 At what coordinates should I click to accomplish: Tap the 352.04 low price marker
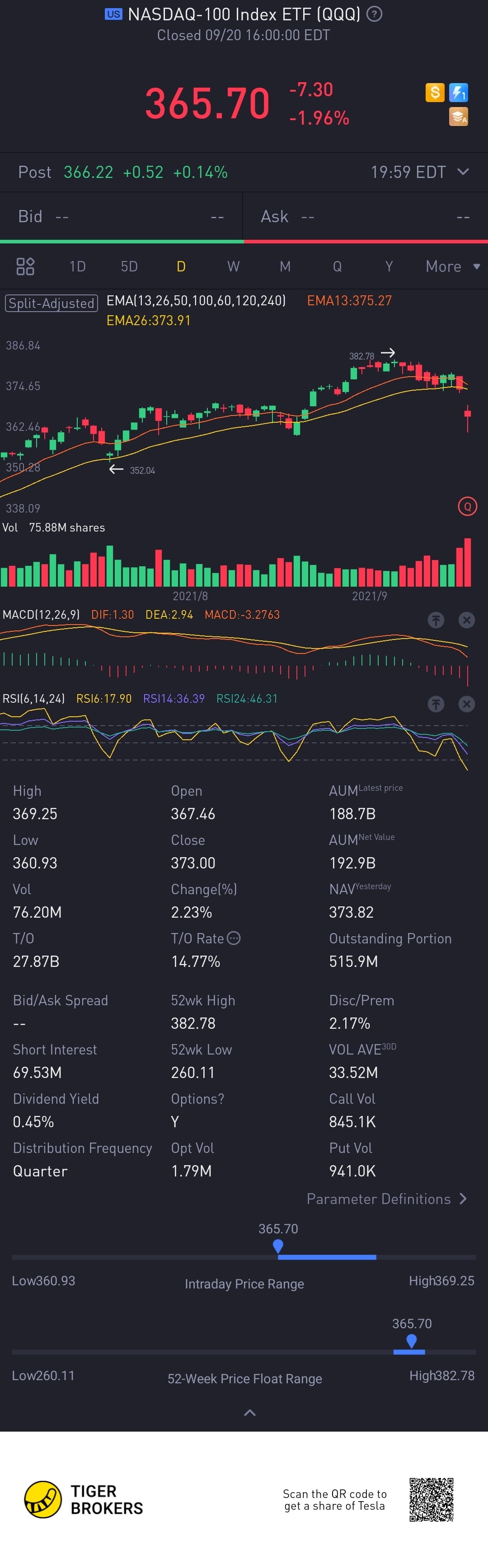coord(142,471)
